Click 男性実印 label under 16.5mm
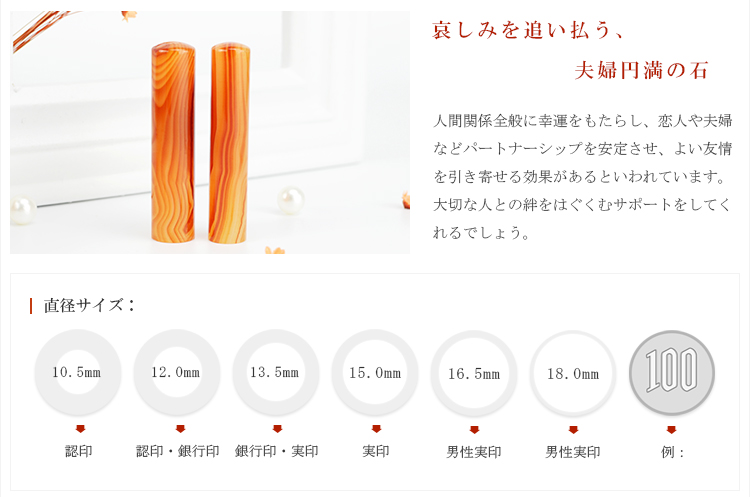The image size is (750, 497). 474,452
